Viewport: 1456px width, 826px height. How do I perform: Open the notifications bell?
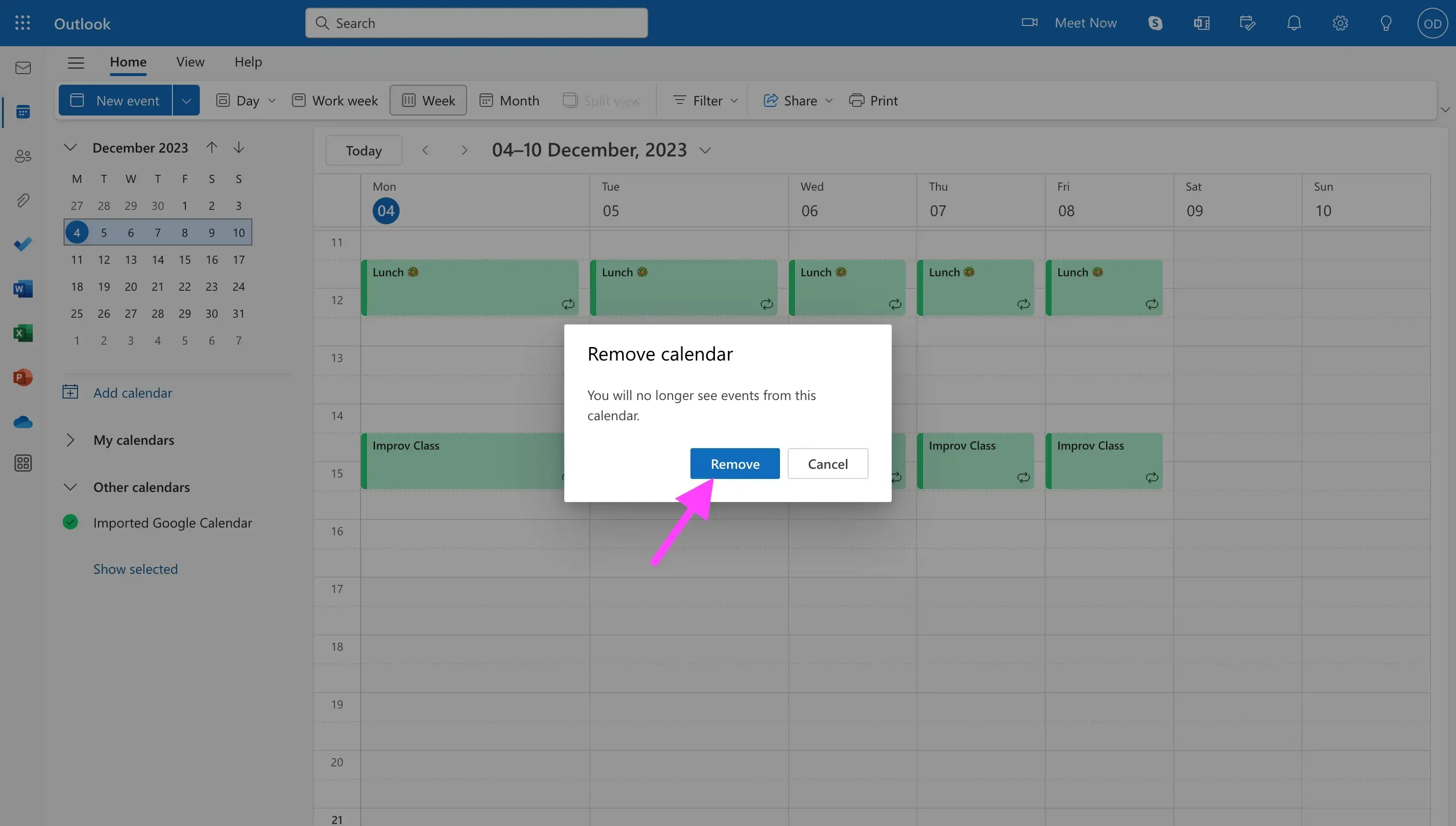[1294, 23]
